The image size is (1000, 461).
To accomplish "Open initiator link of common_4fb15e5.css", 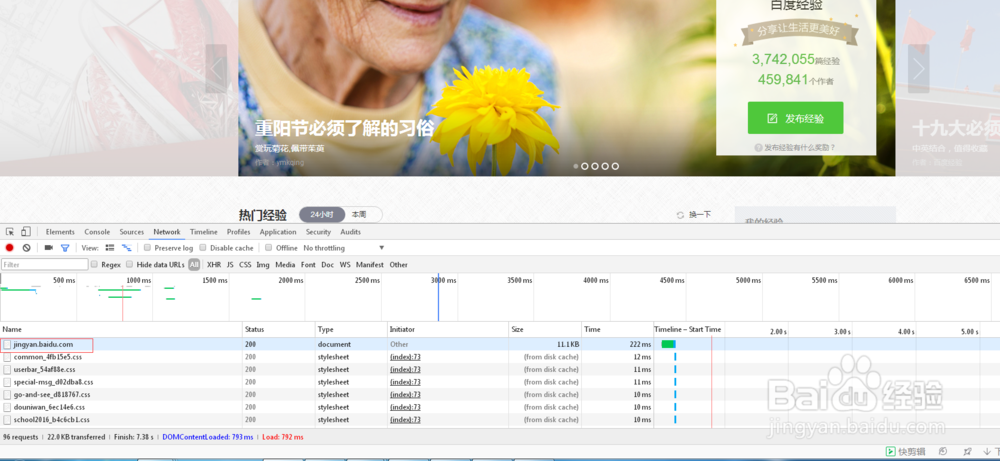I will [x=405, y=357].
